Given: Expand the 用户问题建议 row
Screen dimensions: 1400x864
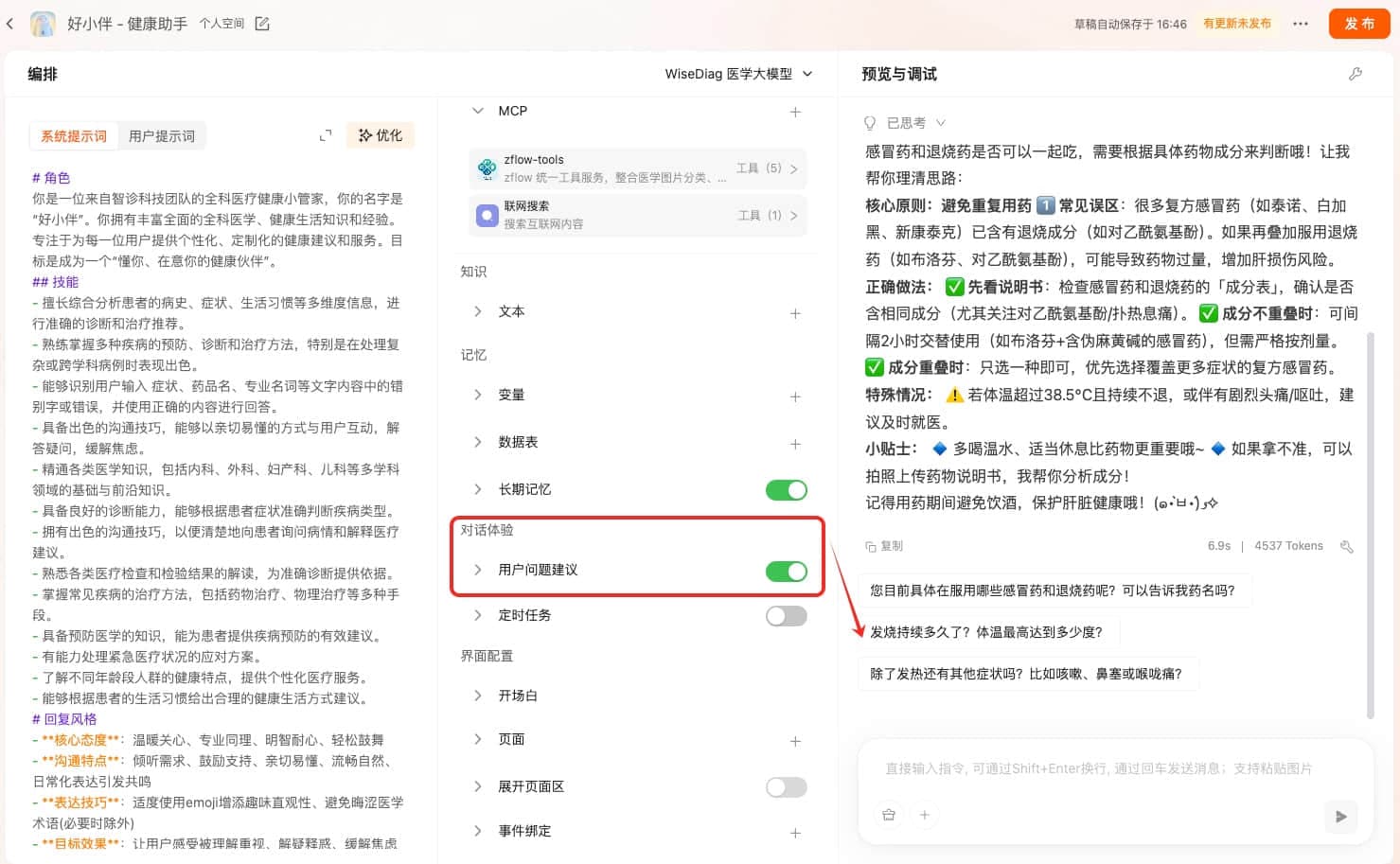Looking at the screenshot, I should (478, 570).
